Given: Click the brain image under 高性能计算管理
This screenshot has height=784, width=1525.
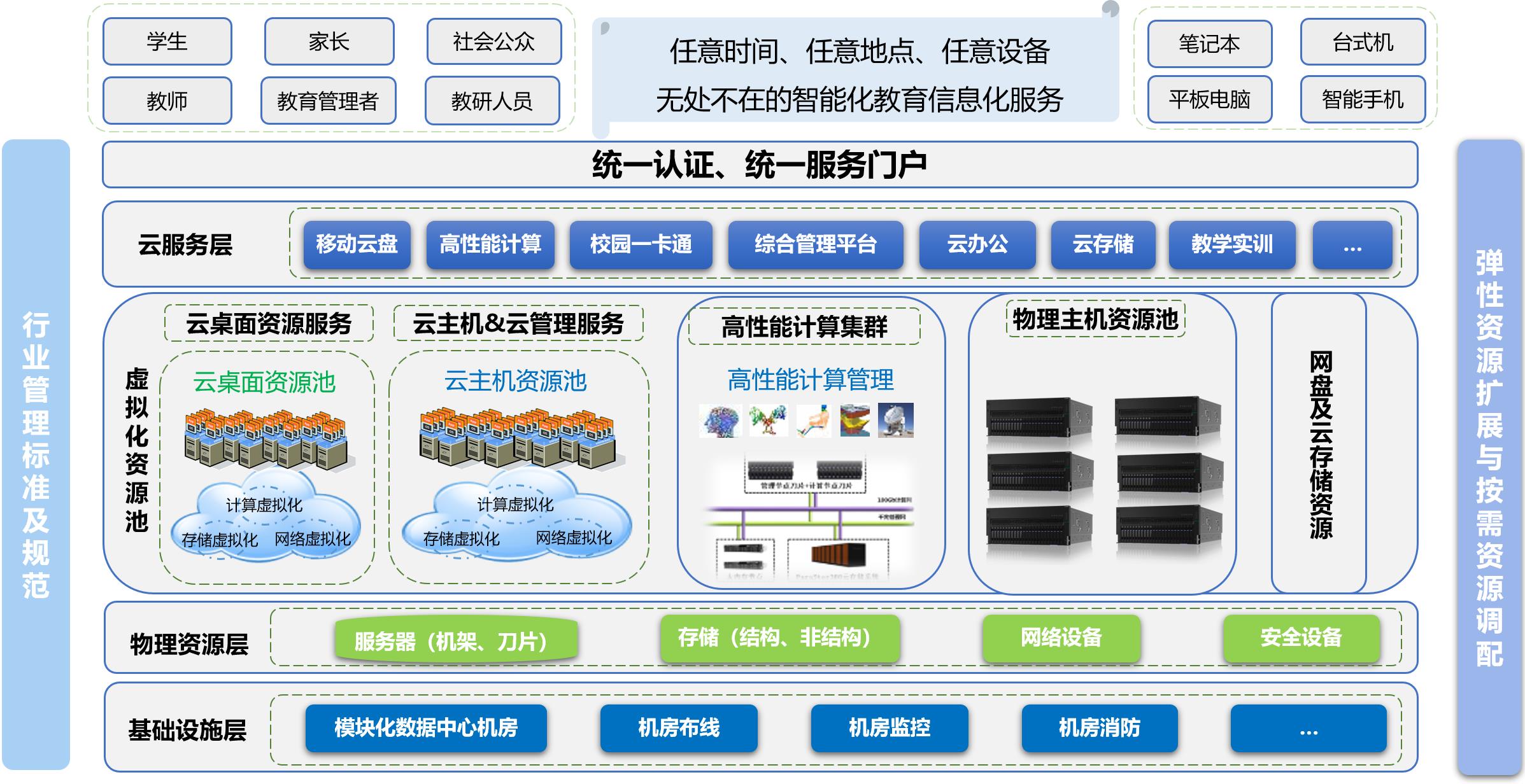Looking at the screenshot, I should click(x=720, y=421).
